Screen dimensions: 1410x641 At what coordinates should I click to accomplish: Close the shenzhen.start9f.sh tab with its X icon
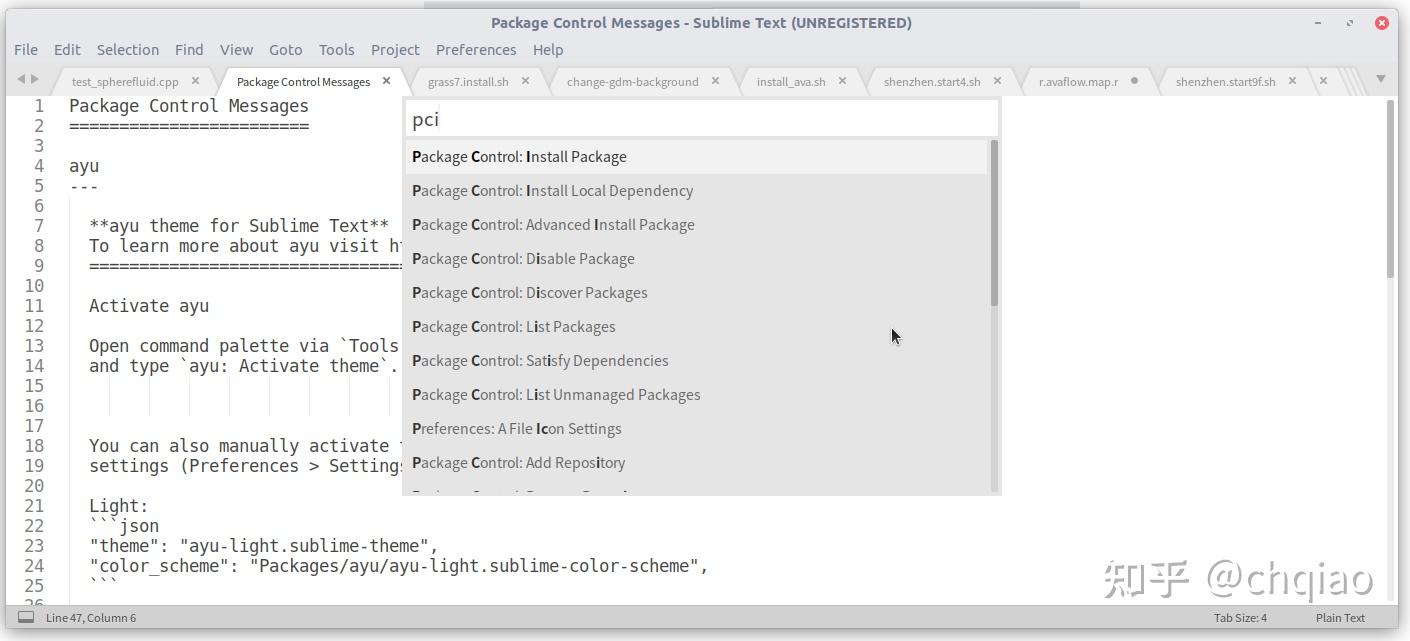pos(1292,81)
